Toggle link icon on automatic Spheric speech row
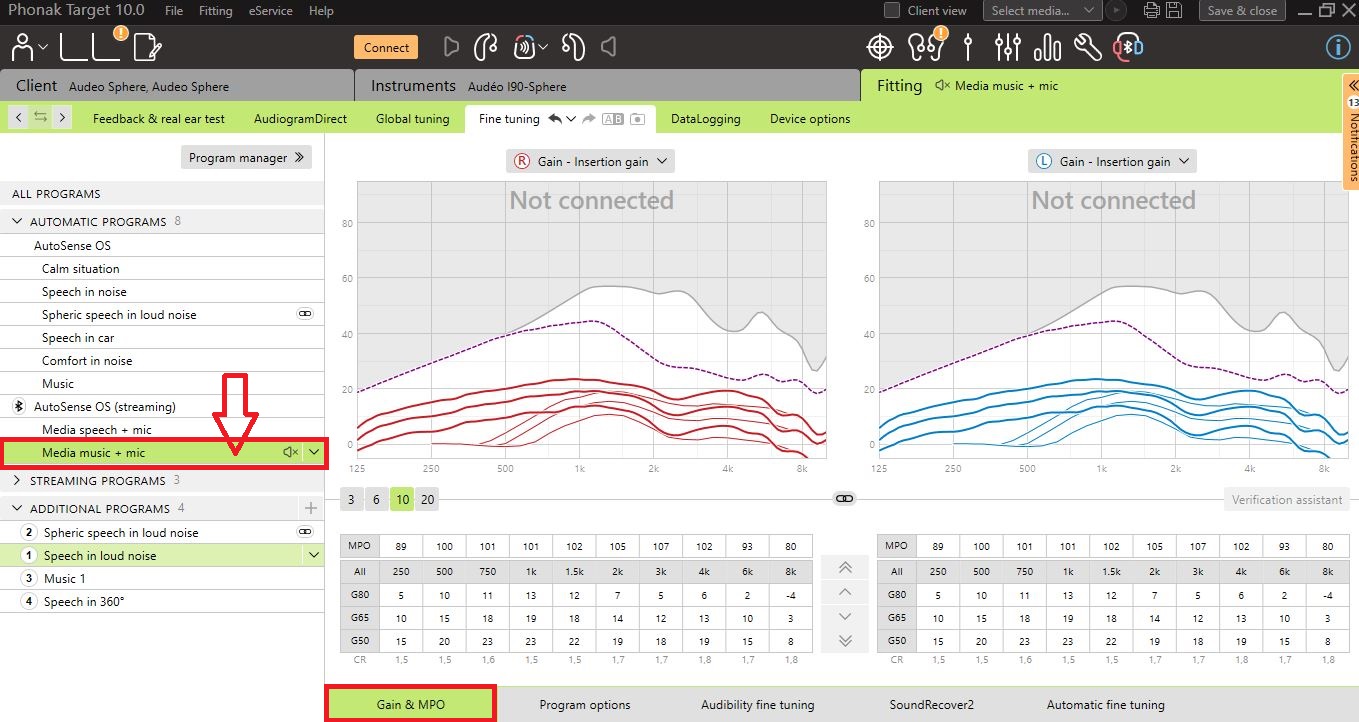Image resolution: width=1359 pixels, height=722 pixels. pos(305,314)
